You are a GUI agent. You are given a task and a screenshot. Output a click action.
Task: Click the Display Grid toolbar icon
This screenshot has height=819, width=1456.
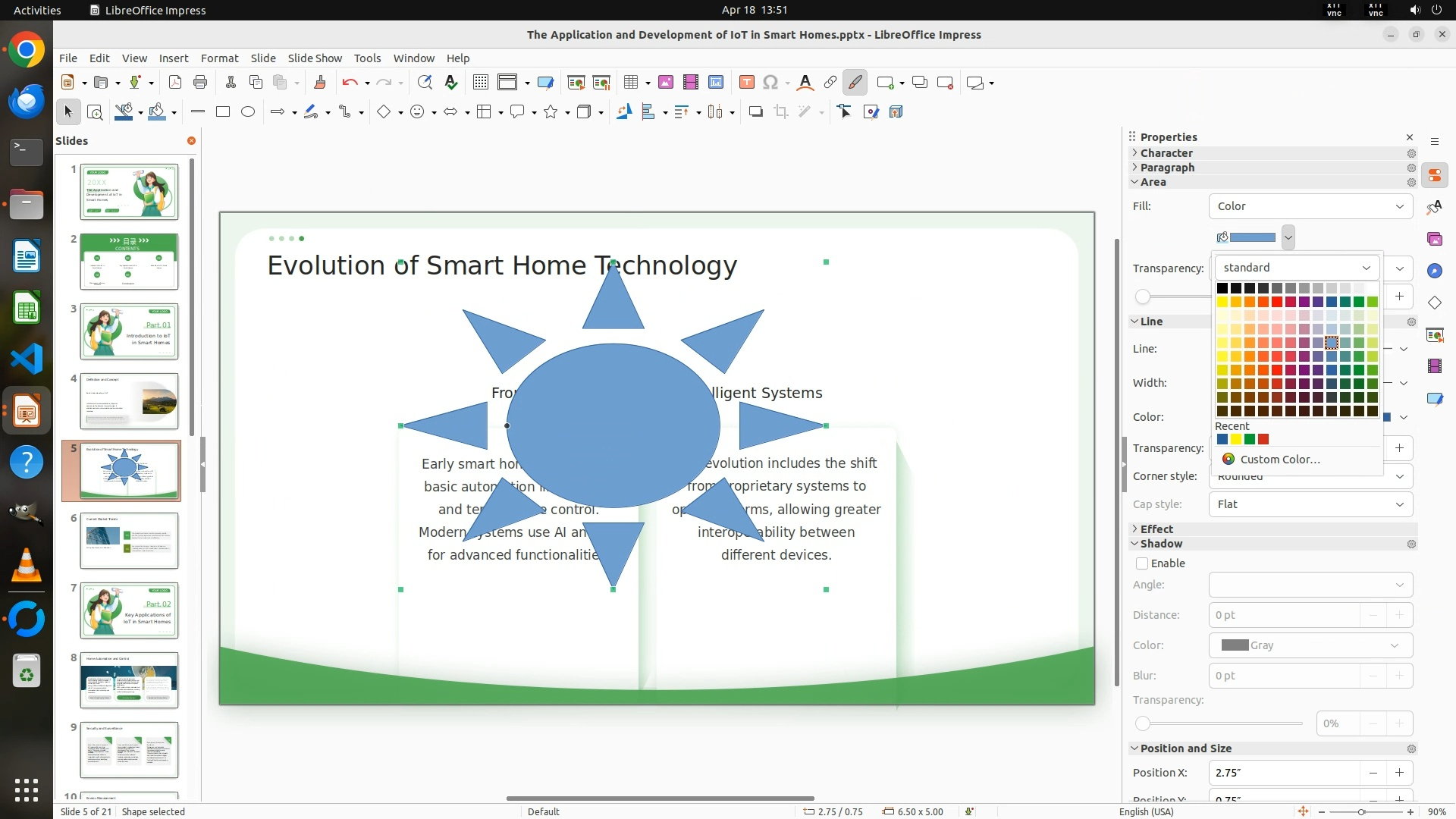(480, 83)
